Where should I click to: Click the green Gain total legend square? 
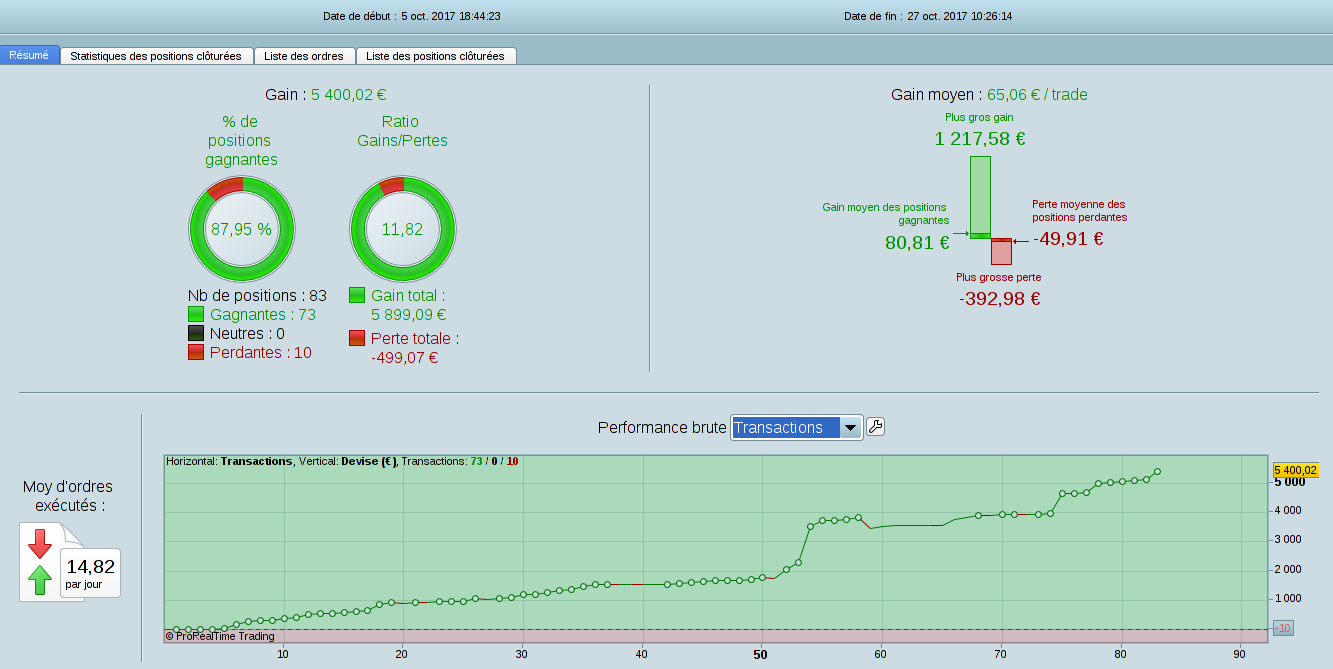coord(357,296)
